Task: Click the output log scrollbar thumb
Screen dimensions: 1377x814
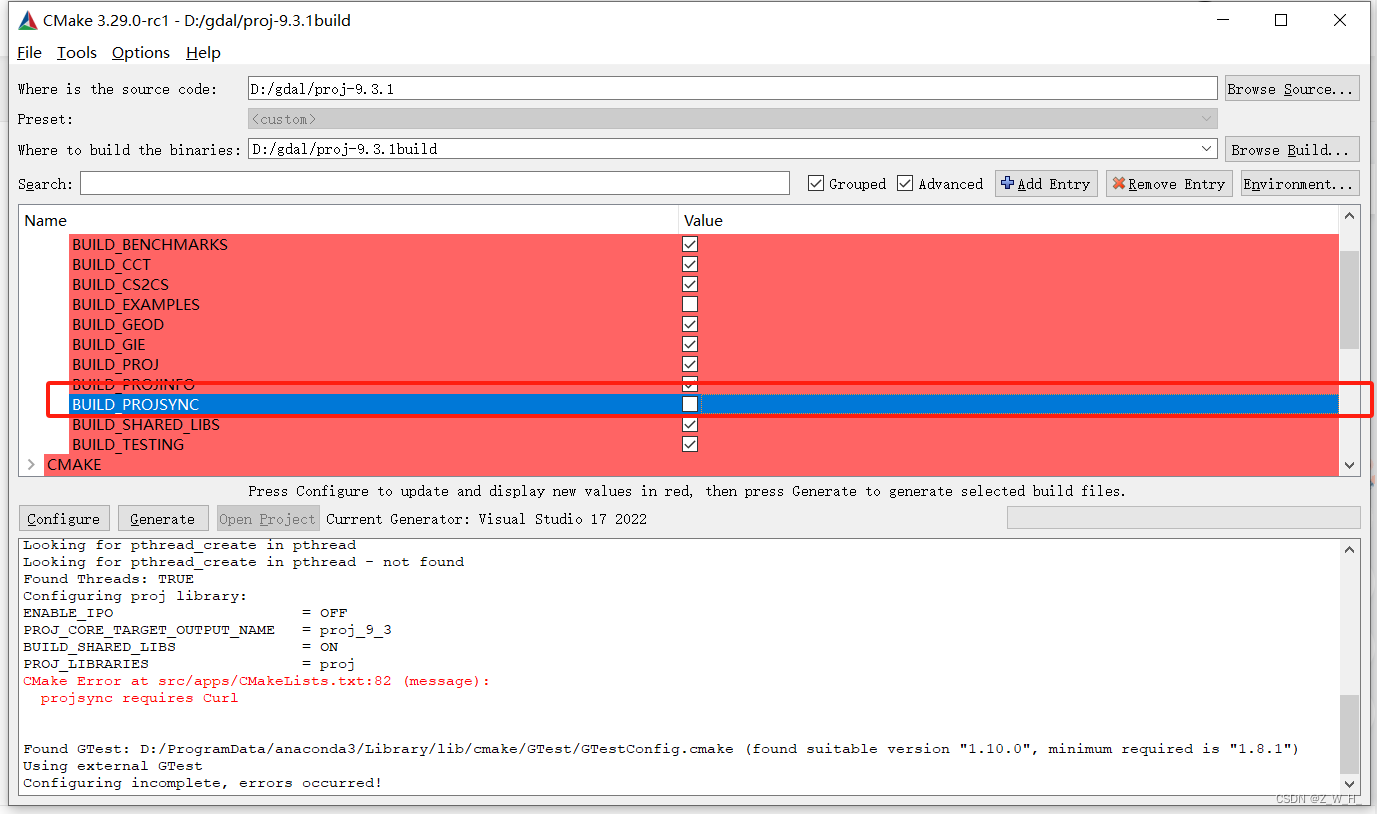Action: tap(1350, 735)
